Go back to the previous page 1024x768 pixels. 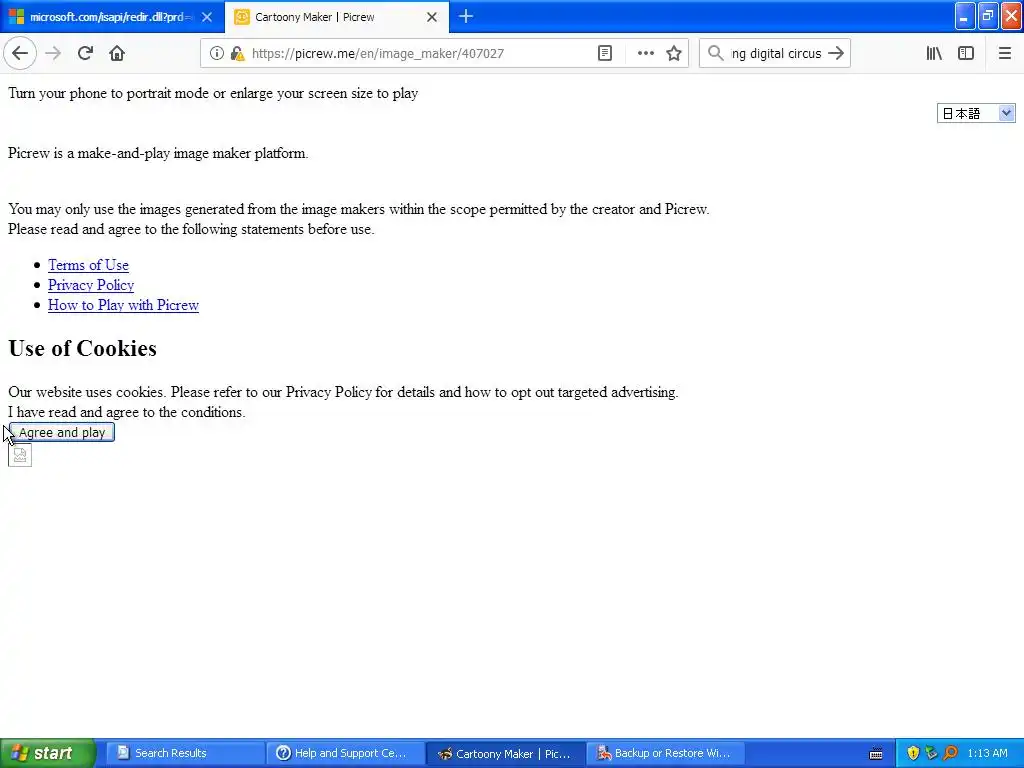[x=20, y=53]
